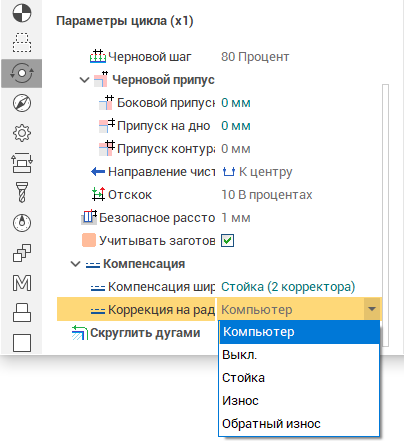The image size is (404, 441).
Task: Open the compass navigation sidebar icon
Action: [22, 103]
